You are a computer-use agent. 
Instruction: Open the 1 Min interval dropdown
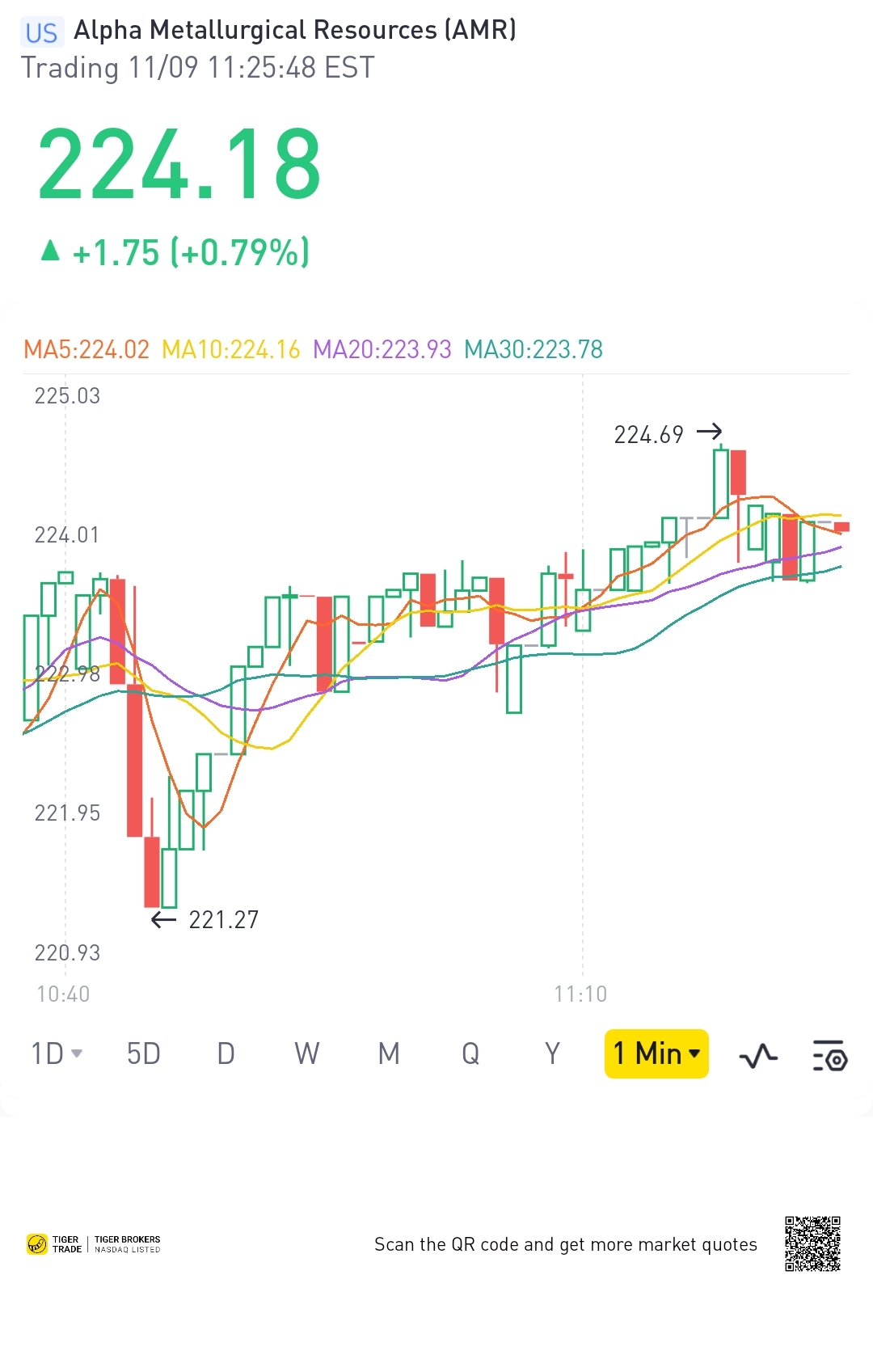click(x=656, y=1054)
